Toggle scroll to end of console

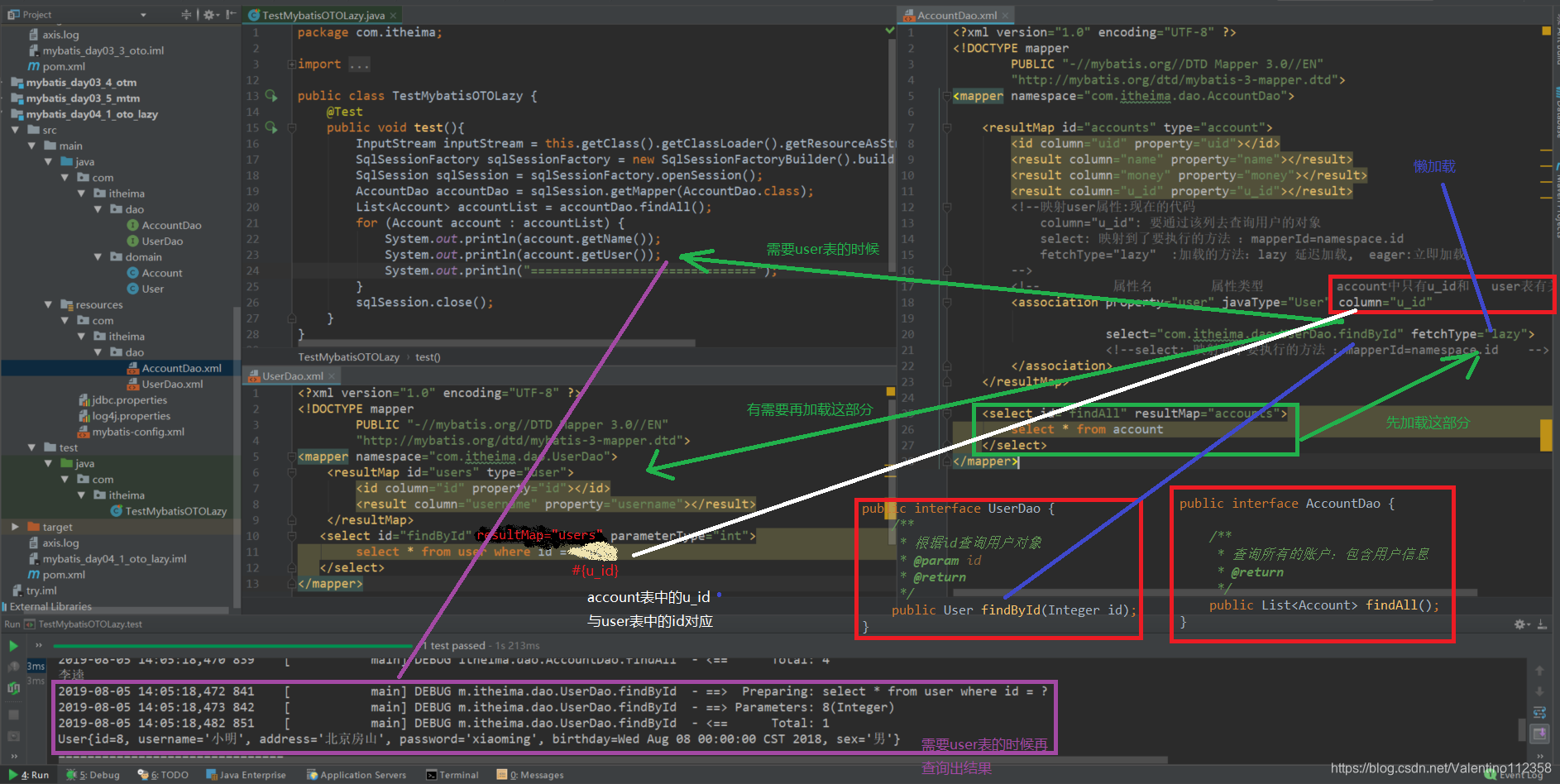[1539, 734]
